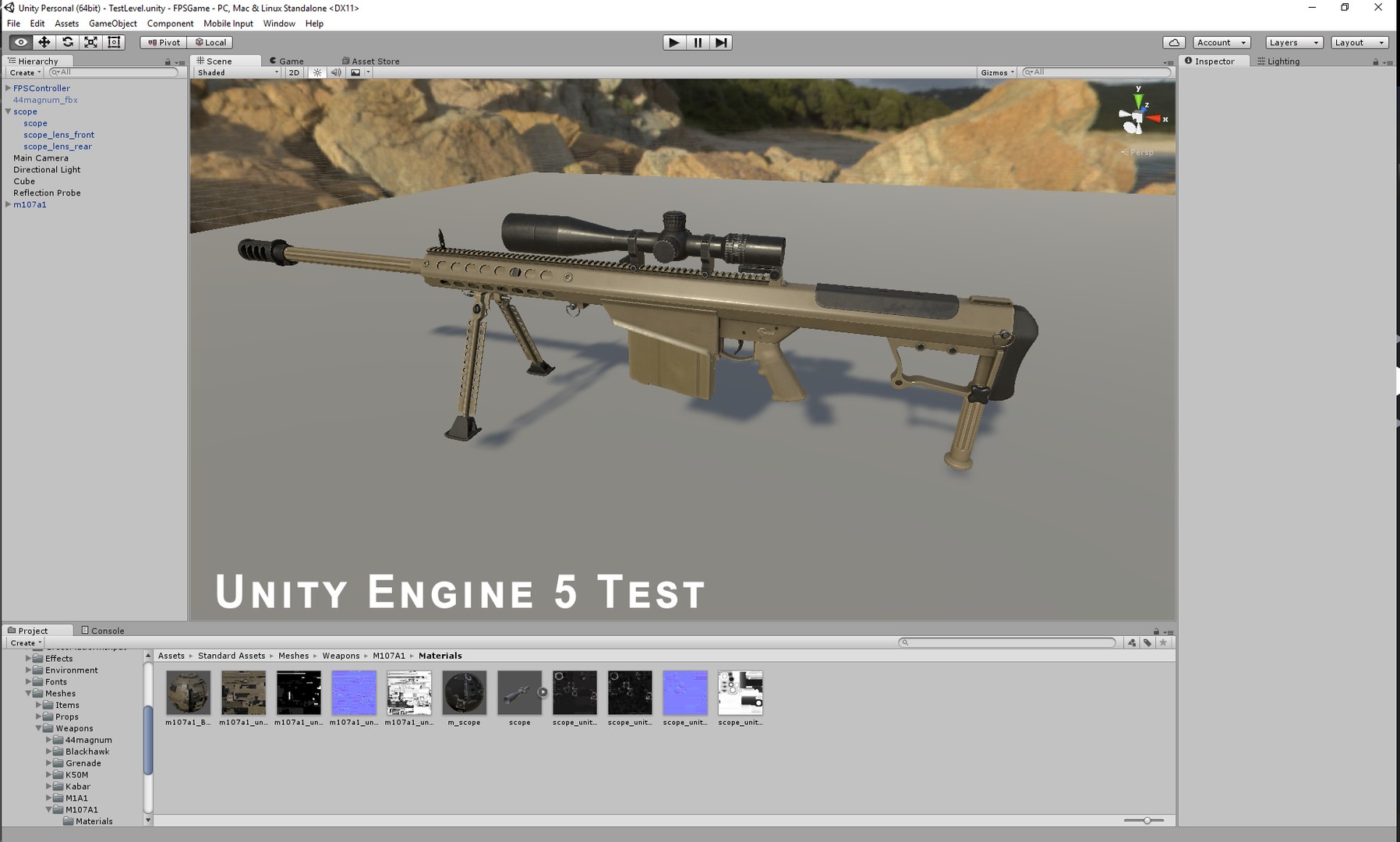Screen dimensions: 1400x842
Task: Open the Layers dropdown
Action: [x=1293, y=42]
